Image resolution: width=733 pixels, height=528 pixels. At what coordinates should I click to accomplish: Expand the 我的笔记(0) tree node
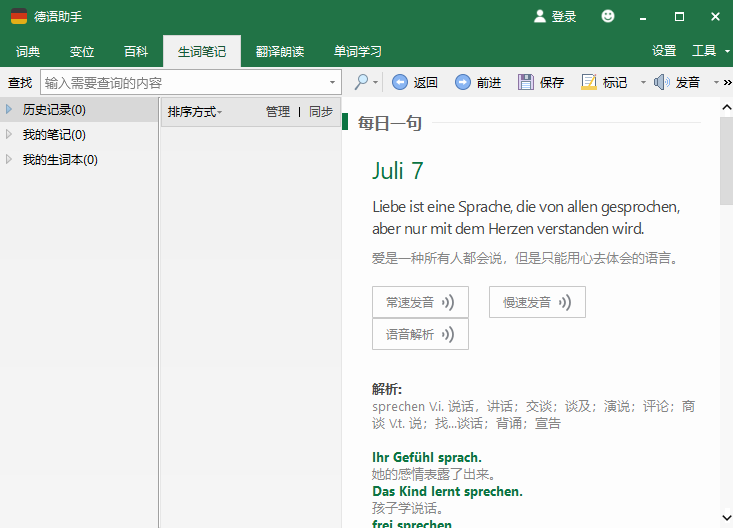point(10,135)
